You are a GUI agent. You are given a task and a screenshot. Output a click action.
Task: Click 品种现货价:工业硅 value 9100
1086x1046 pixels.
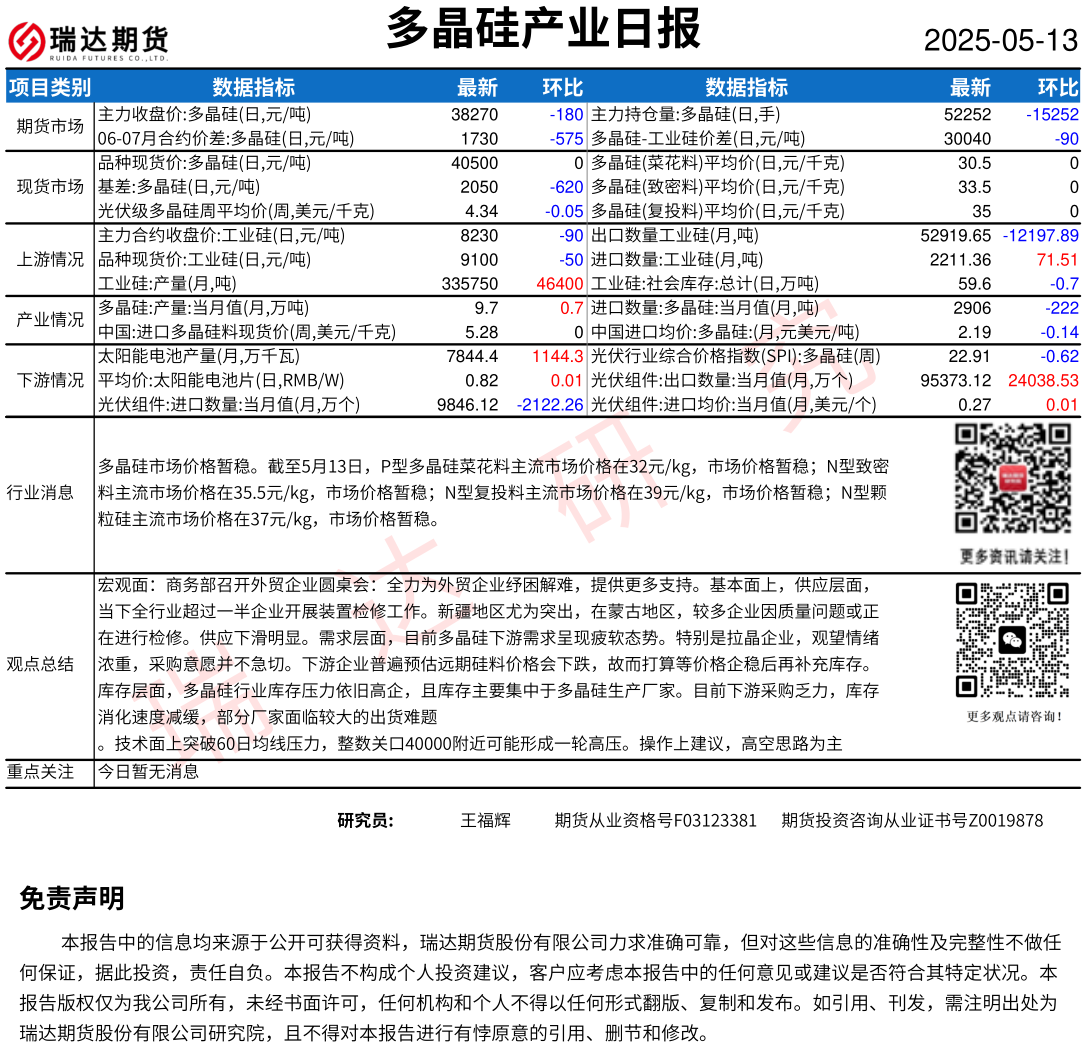[479, 260]
